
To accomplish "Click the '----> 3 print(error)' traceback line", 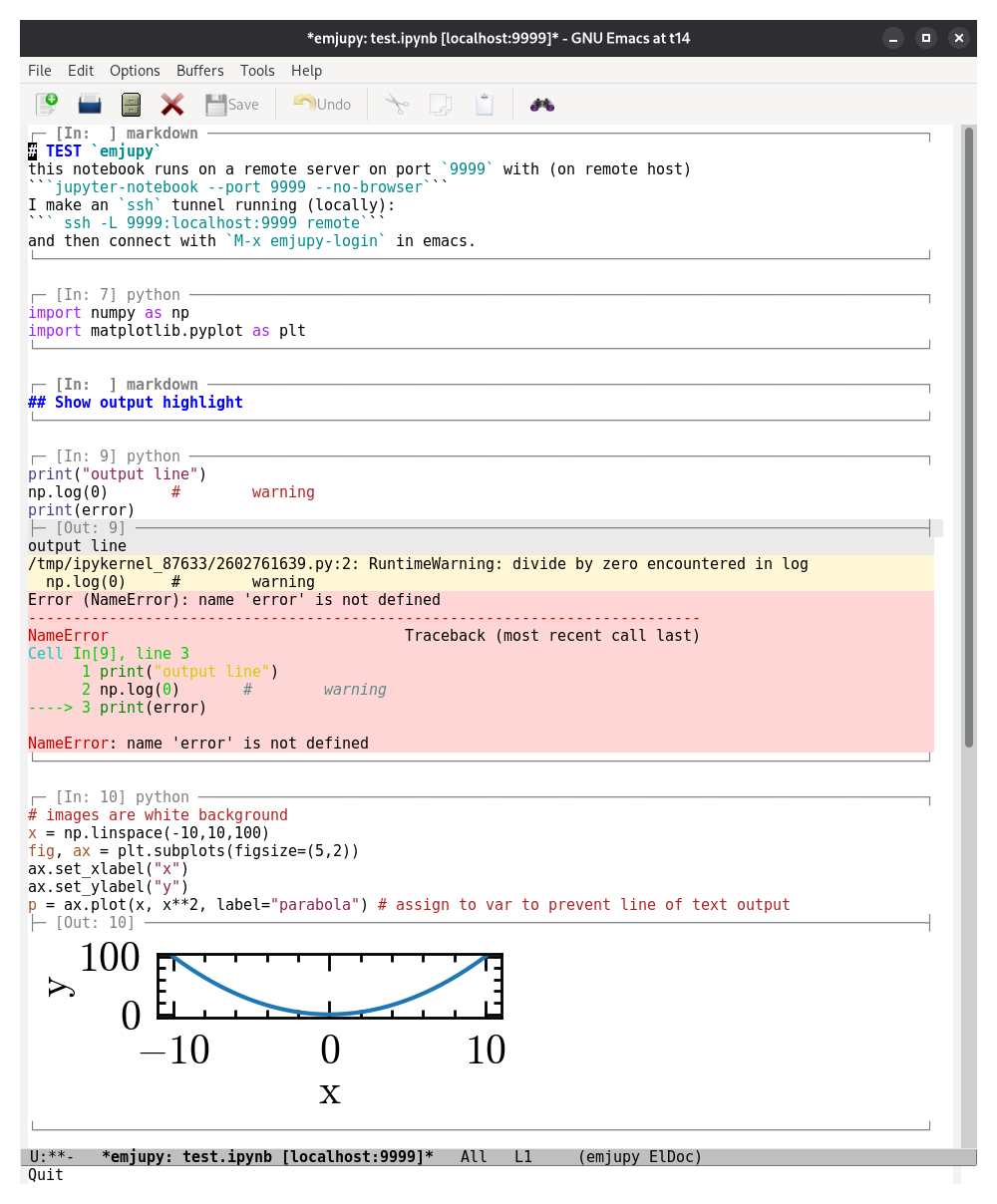I will pyautogui.click(x=118, y=708).
